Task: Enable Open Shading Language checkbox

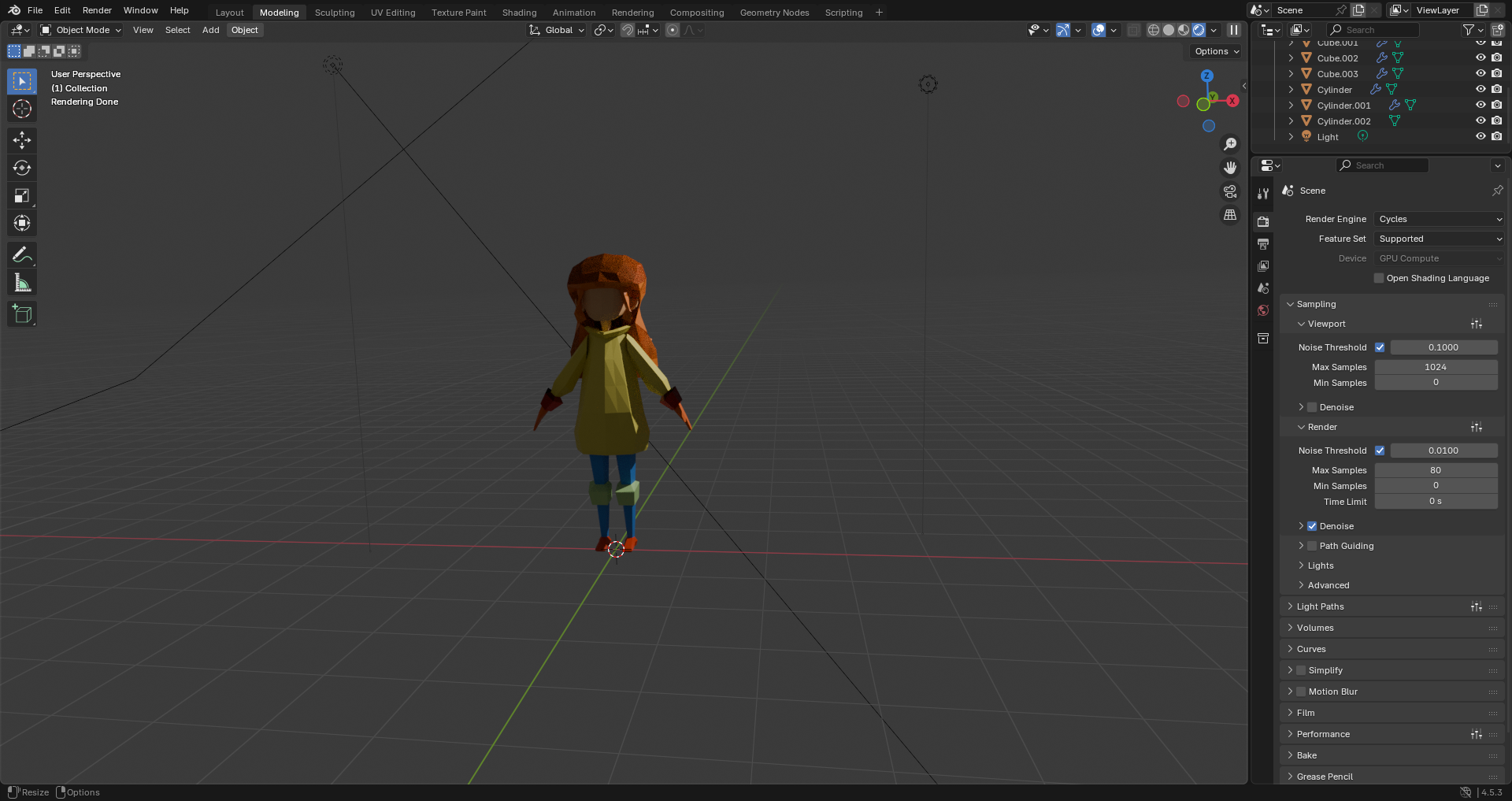Action: pos(1379,278)
